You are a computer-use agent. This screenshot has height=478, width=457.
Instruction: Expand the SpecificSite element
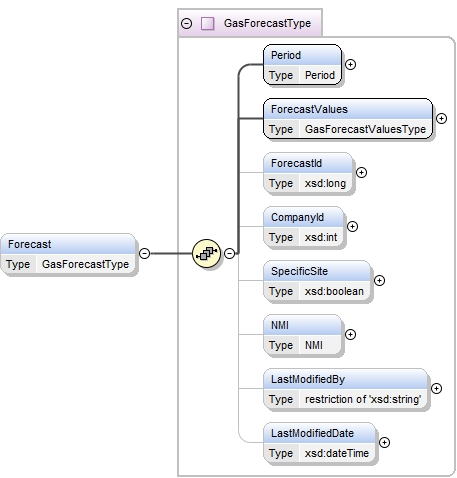pyautogui.click(x=379, y=280)
